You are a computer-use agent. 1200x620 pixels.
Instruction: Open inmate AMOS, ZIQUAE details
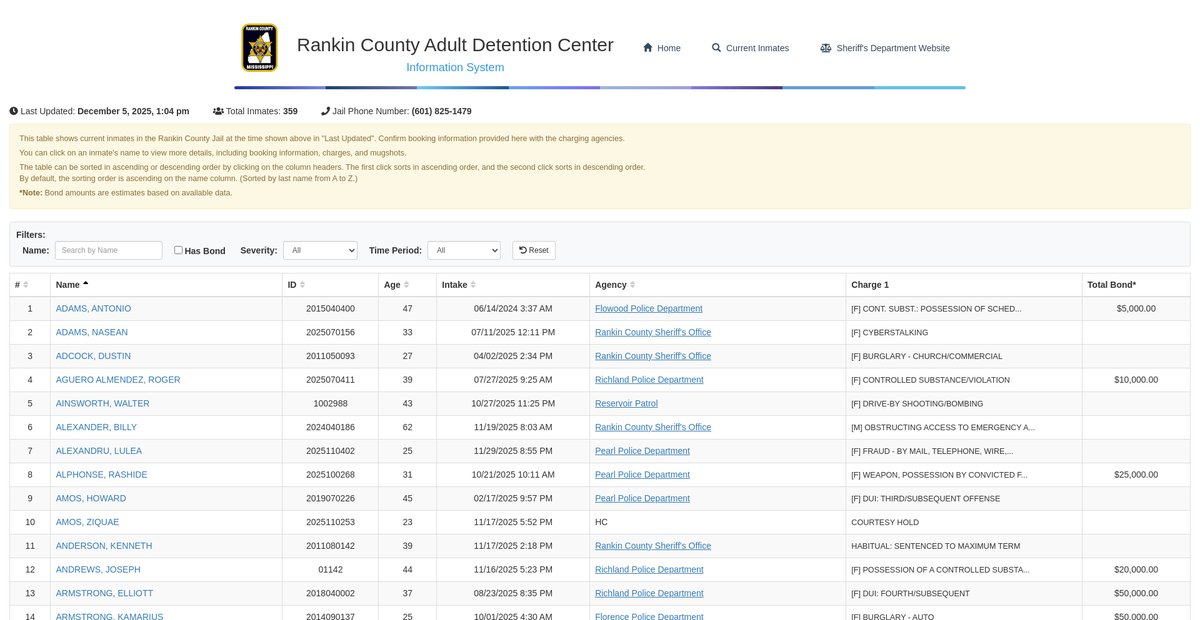point(87,522)
